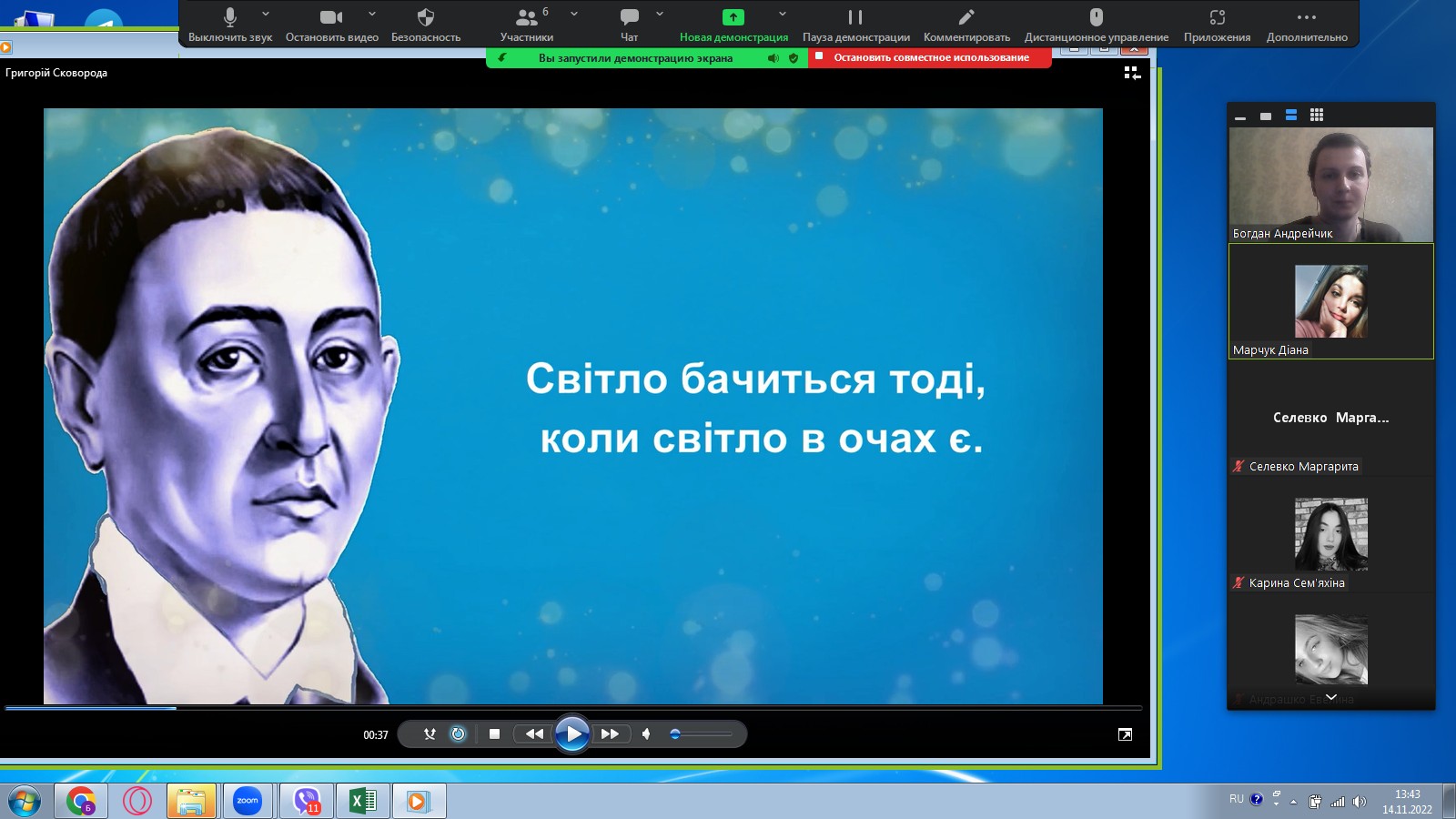
Task: Open the Участники participants panel
Action: pos(527,25)
